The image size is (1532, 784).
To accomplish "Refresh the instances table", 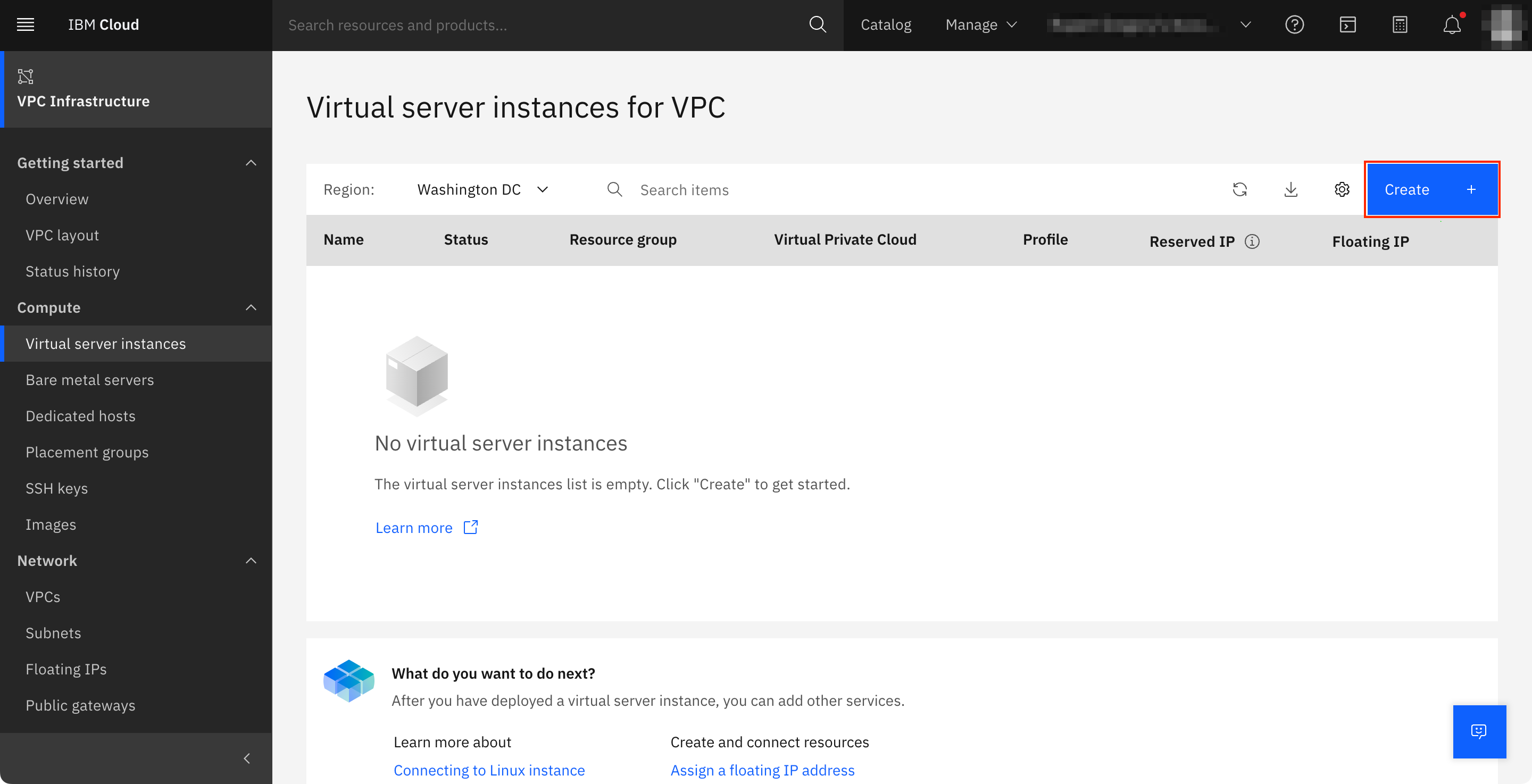I will pos(1240,190).
